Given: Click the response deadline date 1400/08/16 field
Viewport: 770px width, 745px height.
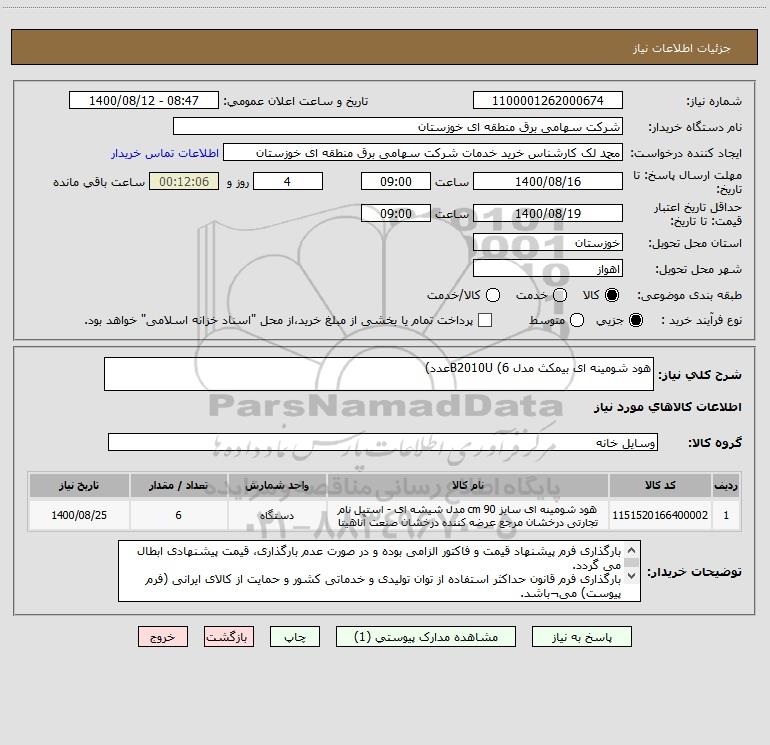Looking at the screenshot, I should [x=548, y=181].
